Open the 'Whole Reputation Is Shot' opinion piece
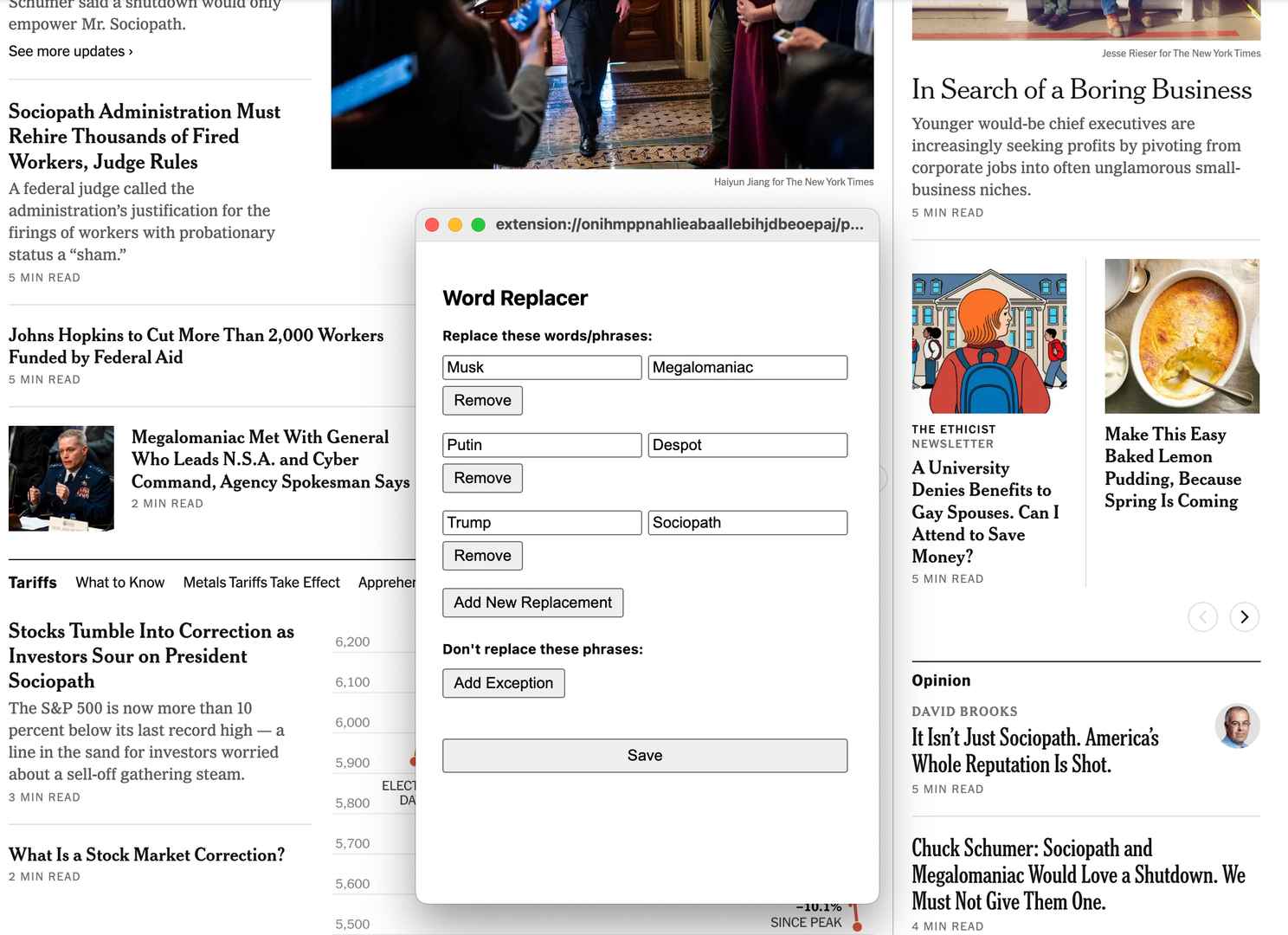 (1035, 751)
